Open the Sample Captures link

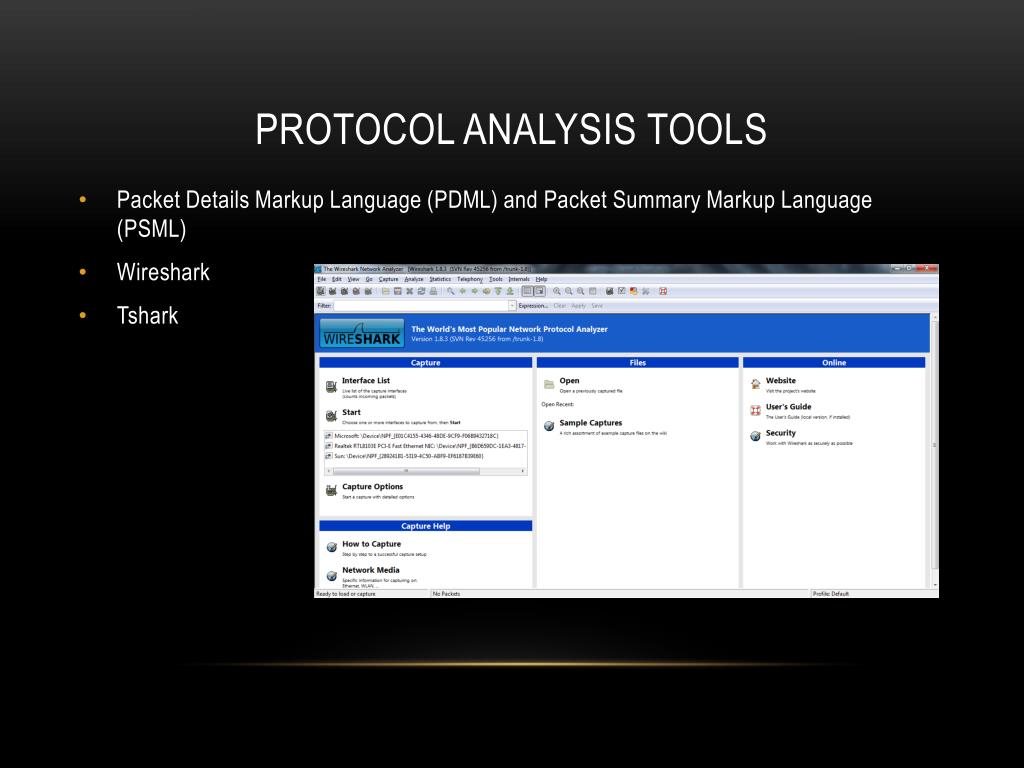590,423
